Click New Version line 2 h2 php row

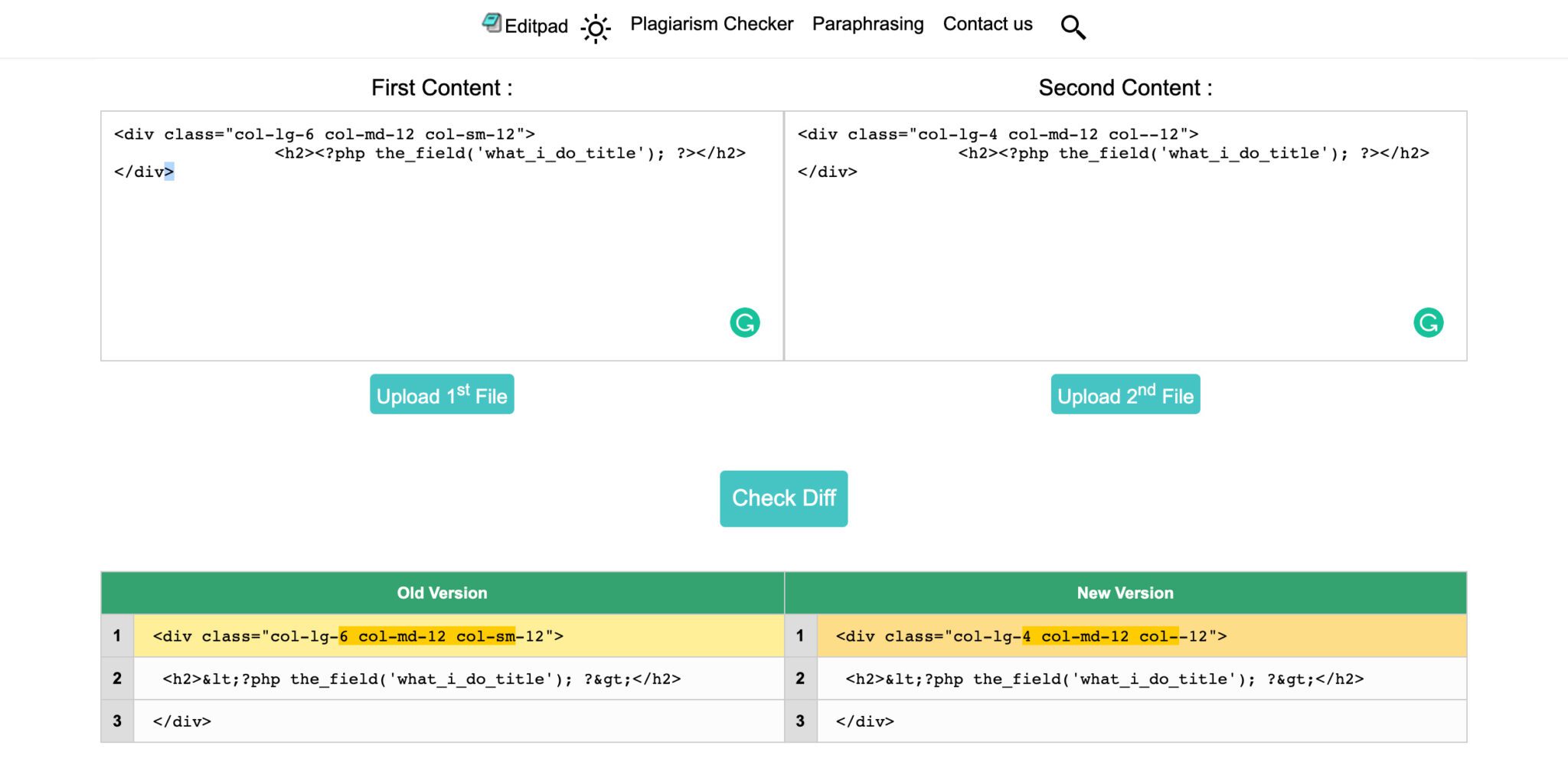[x=1142, y=679]
